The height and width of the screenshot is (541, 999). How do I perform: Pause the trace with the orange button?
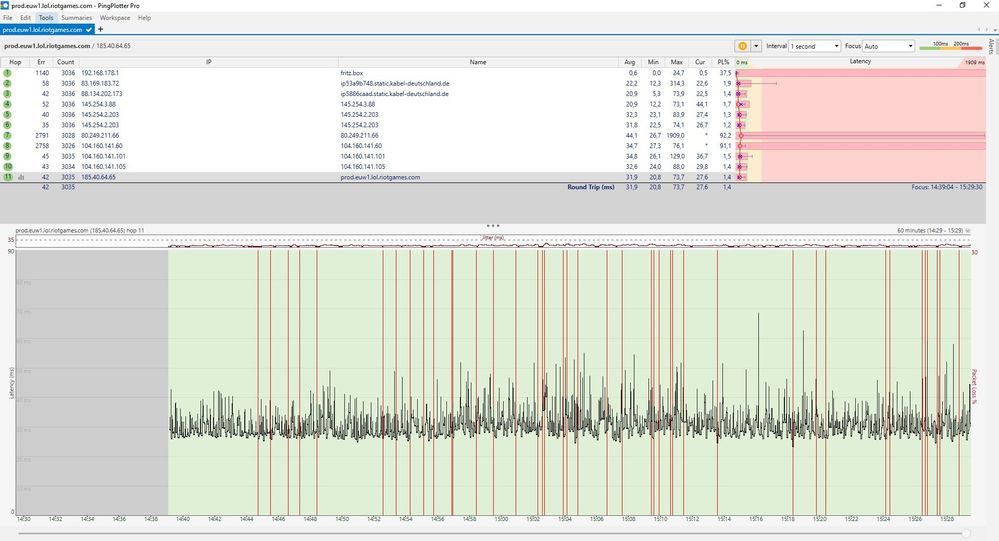(742, 46)
